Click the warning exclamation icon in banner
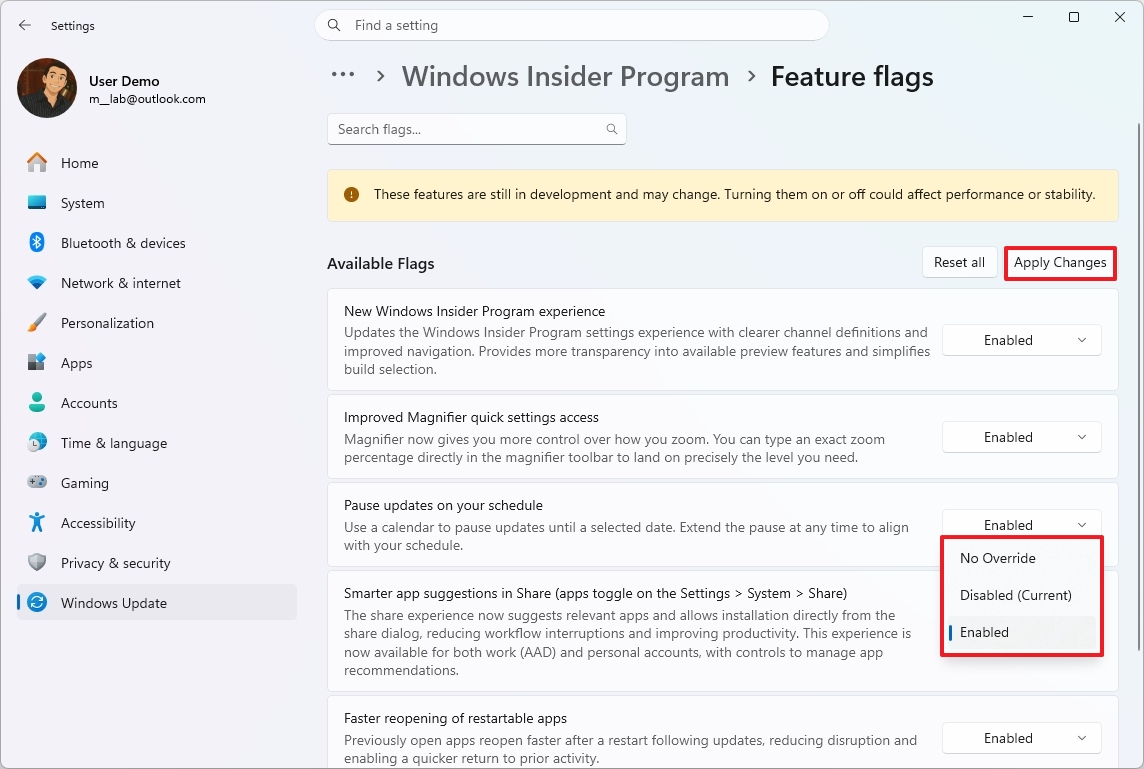This screenshot has height=769, width=1144. 352,195
